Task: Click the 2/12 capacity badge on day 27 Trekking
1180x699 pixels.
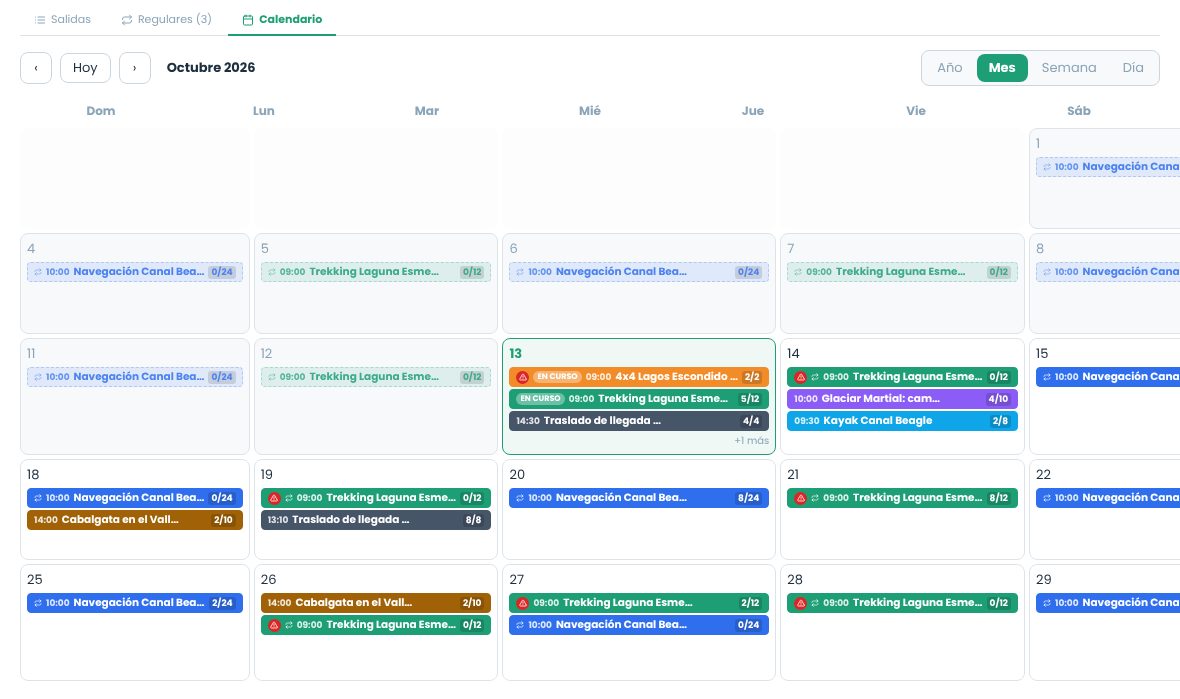Action: click(x=750, y=603)
